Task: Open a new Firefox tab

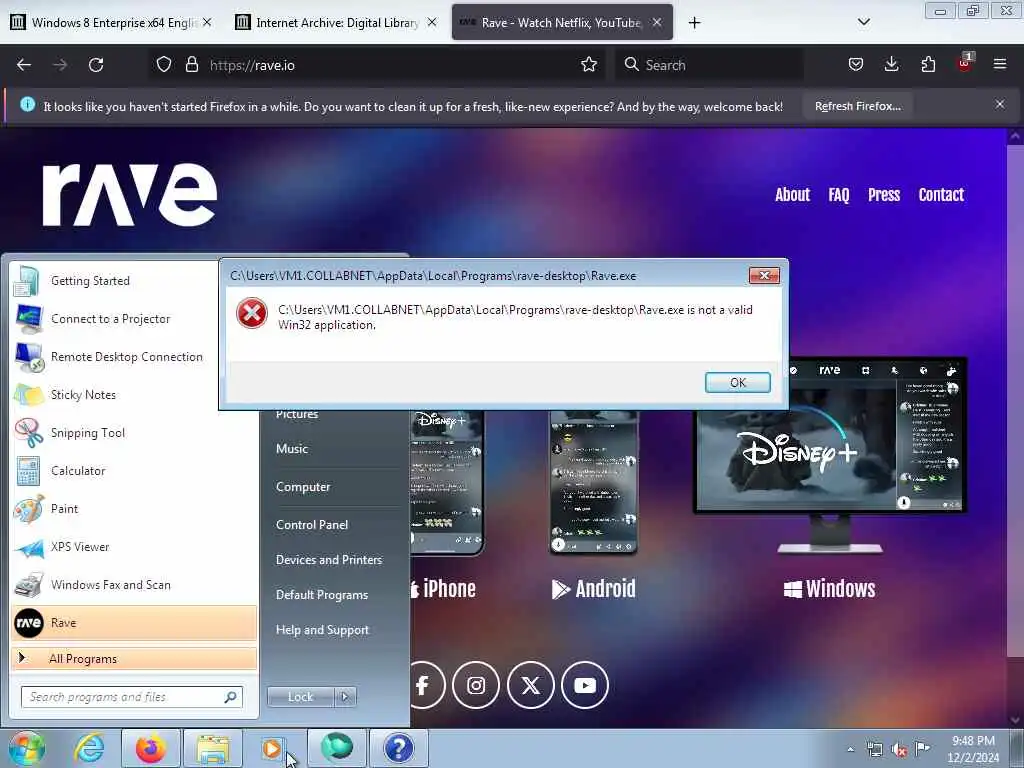Action: point(694,23)
